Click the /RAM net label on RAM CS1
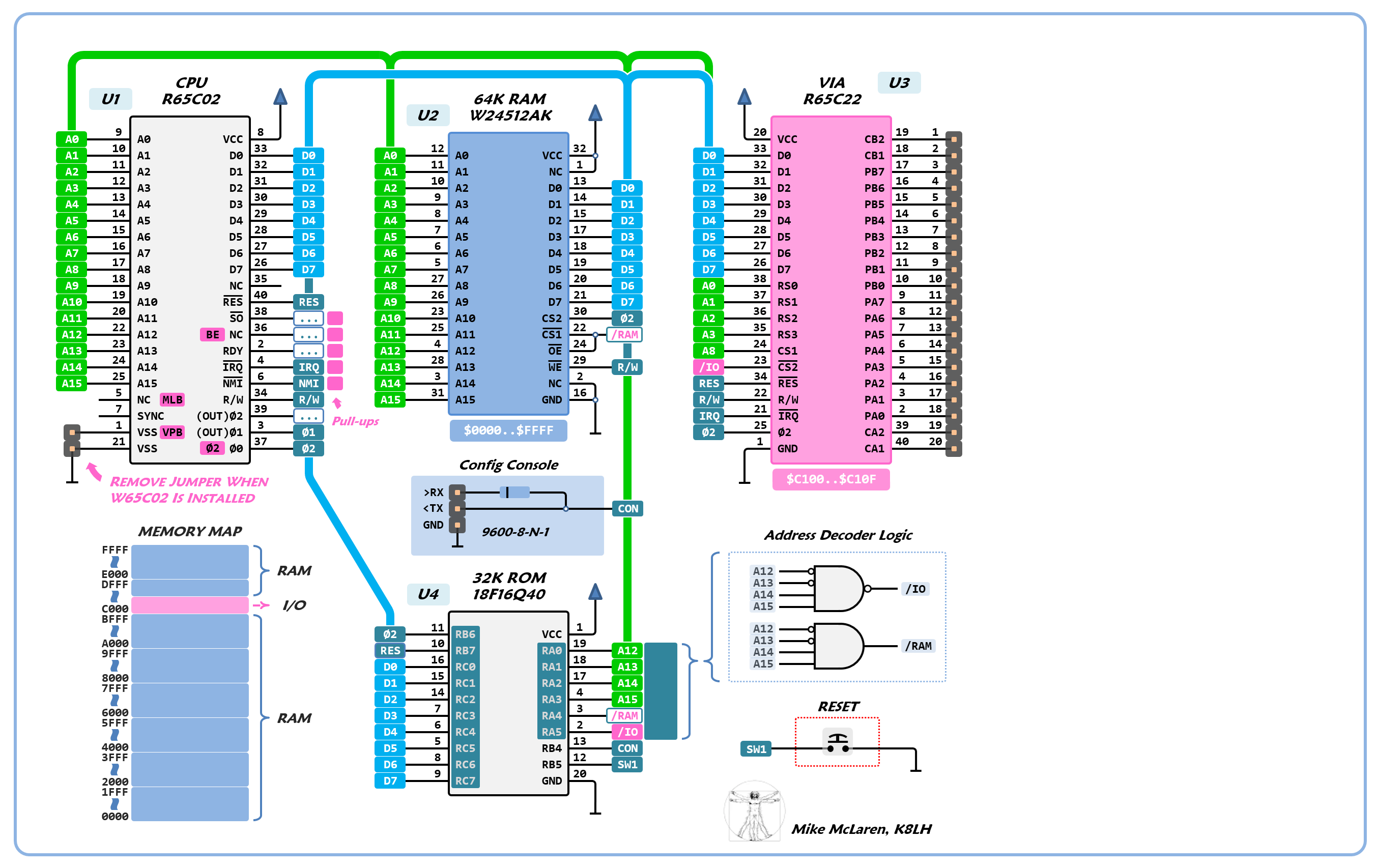Viewport: 1378px width, 868px height. (624, 335)
